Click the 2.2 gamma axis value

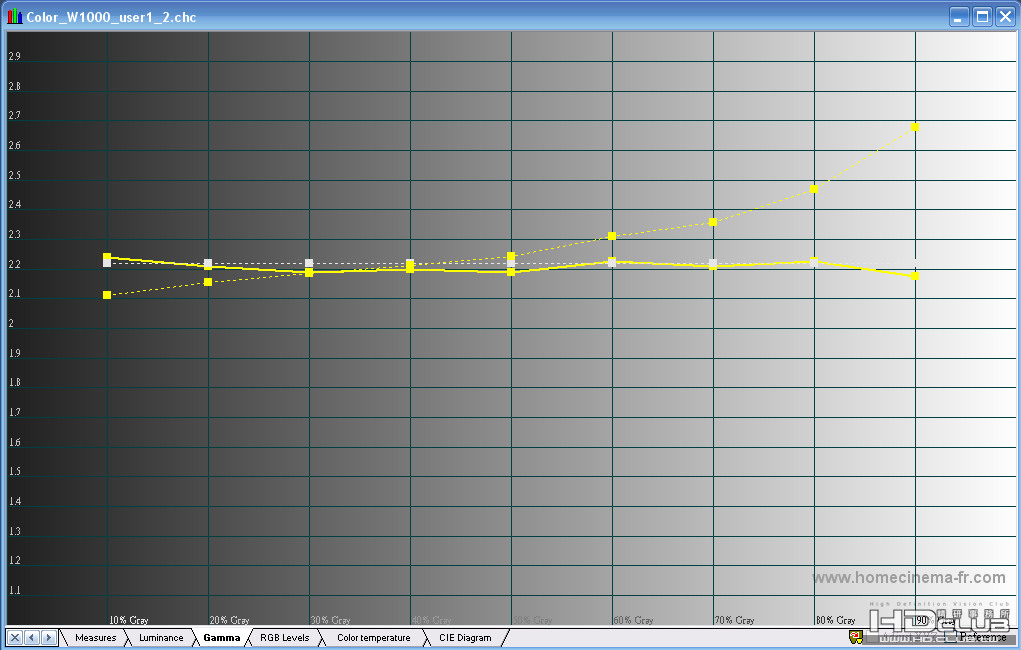coord(14,264)
